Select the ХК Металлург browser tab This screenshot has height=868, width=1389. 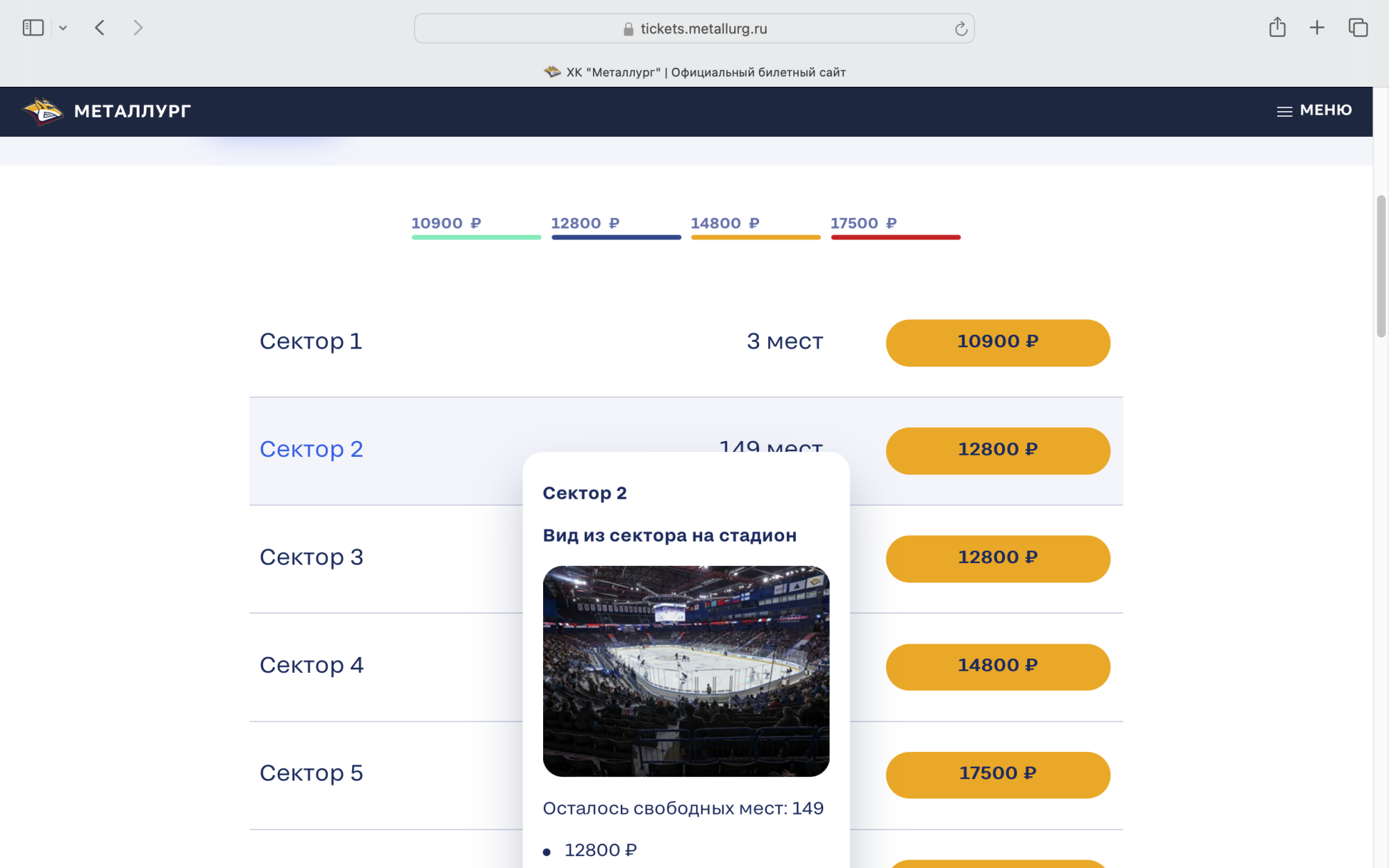[694, 72]
